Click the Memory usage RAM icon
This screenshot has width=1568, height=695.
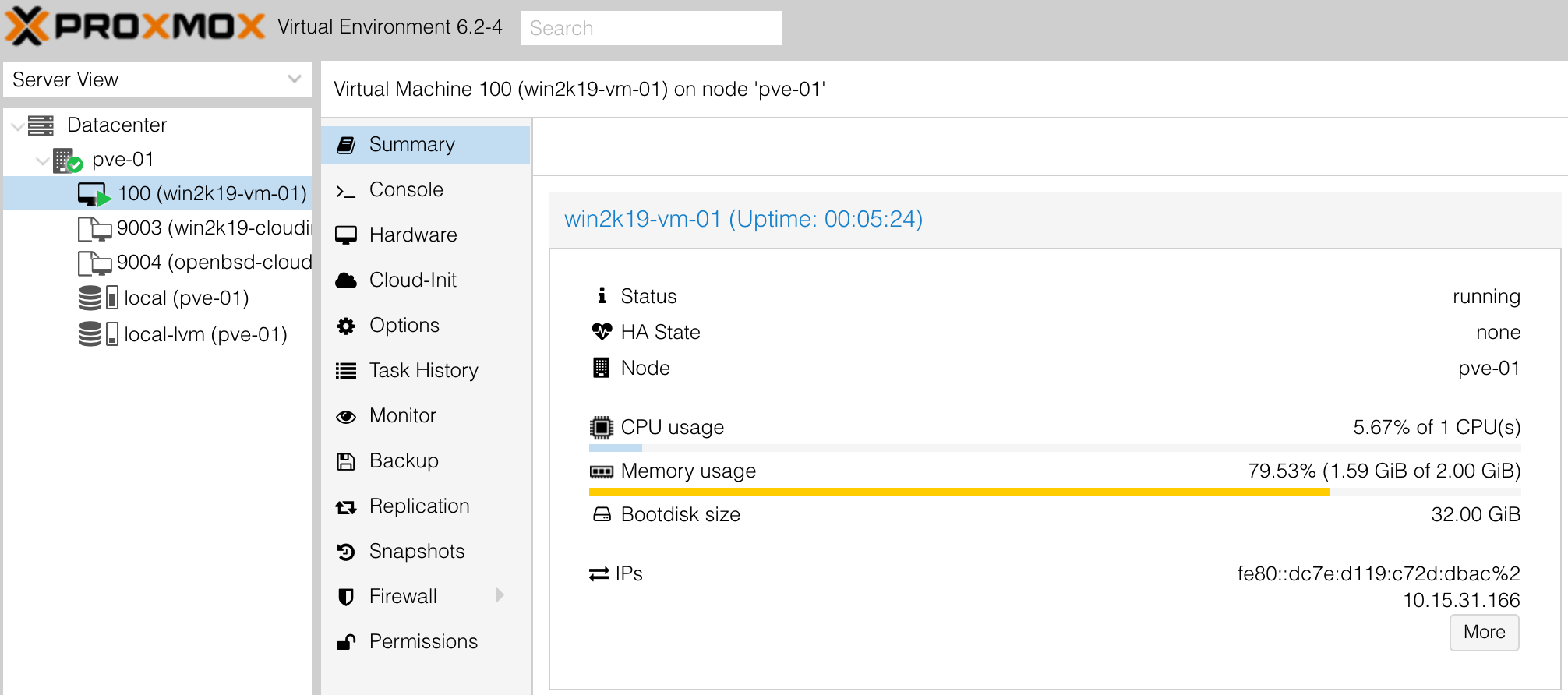(x=602, y=471)
